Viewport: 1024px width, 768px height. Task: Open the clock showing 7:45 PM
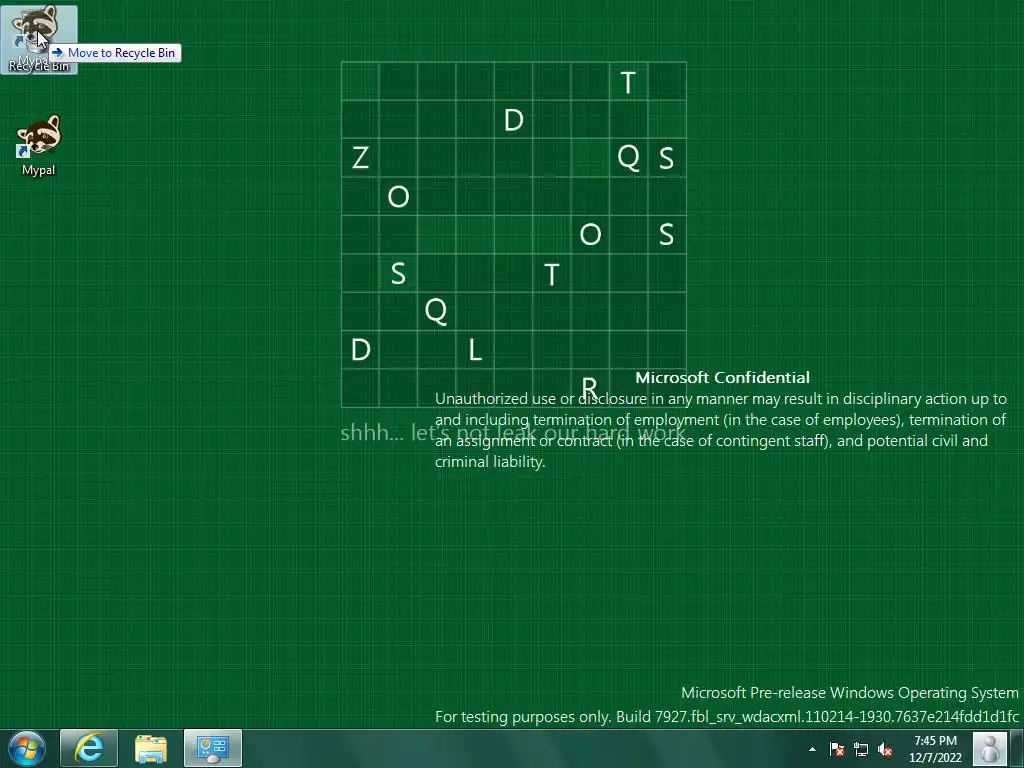coord(935,749)
